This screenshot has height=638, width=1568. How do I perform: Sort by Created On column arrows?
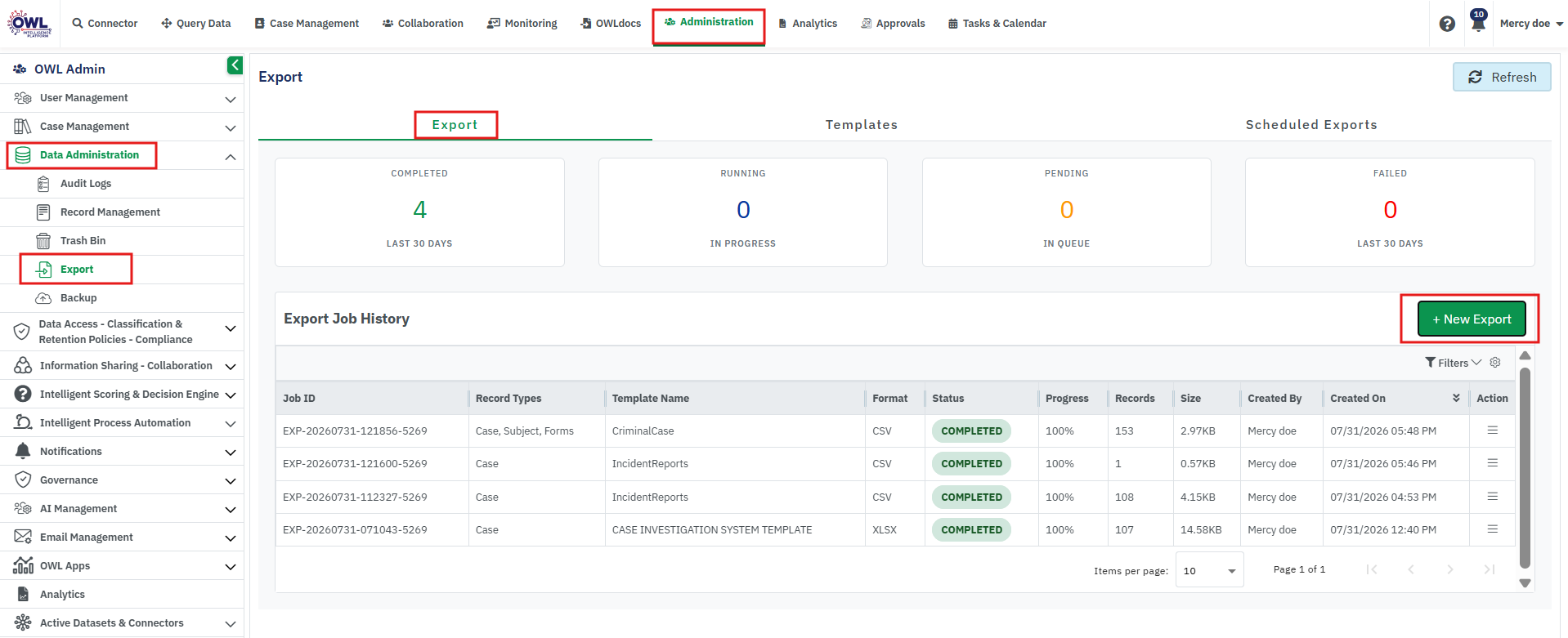[x=1456, y=398]
